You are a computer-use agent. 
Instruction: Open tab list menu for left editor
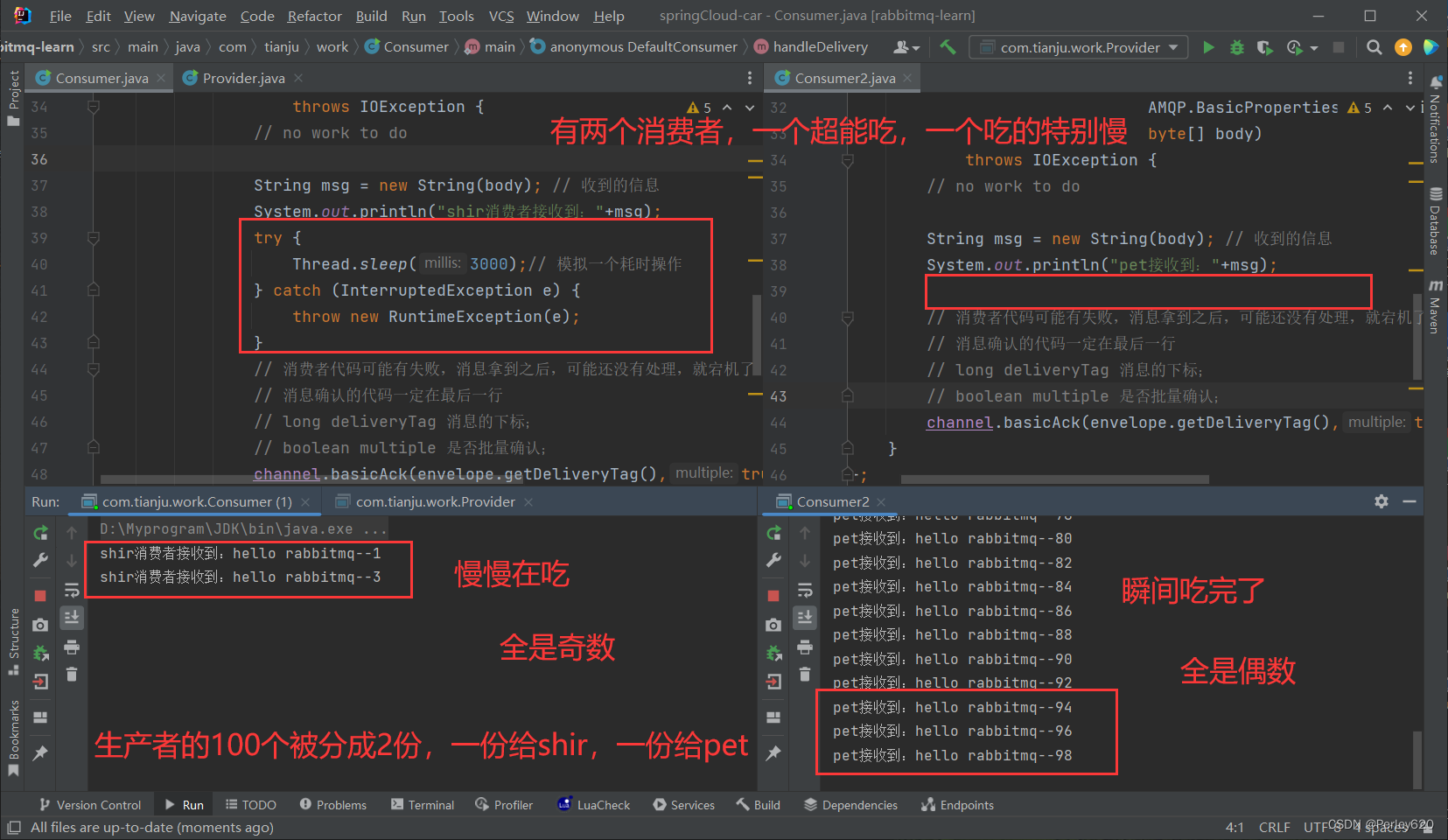(x=750, y=78)
